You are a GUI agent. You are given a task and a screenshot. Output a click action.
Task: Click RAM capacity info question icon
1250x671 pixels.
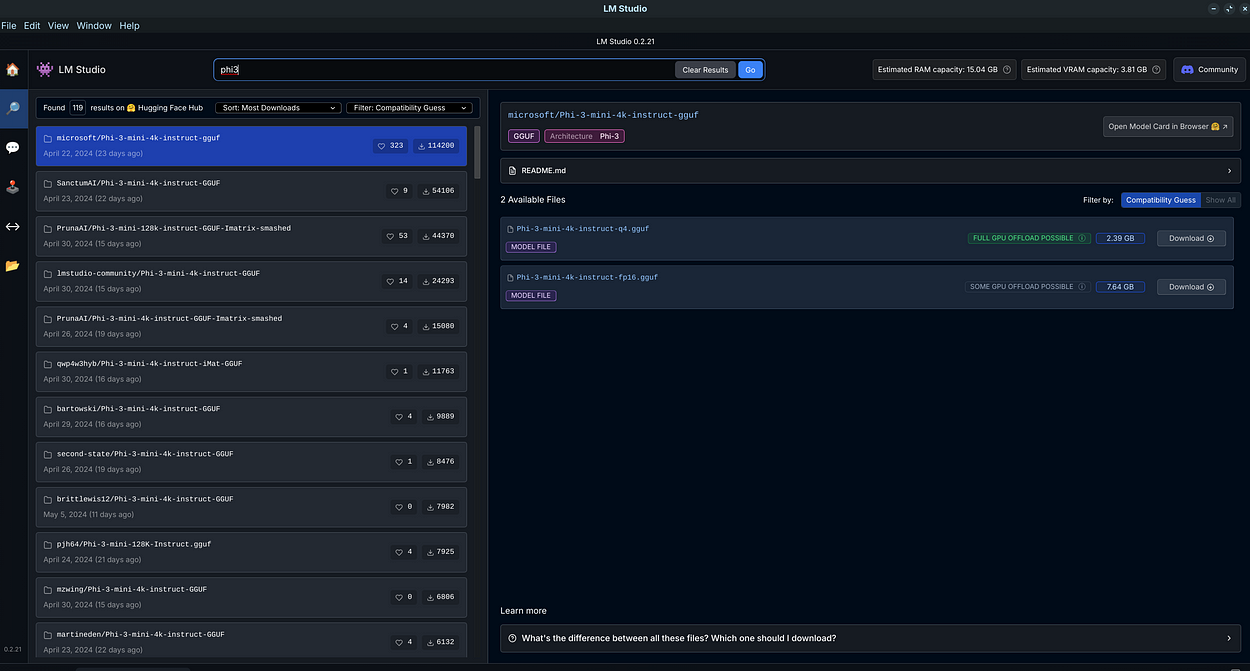pyautogui.click(x=1007, y=70)
